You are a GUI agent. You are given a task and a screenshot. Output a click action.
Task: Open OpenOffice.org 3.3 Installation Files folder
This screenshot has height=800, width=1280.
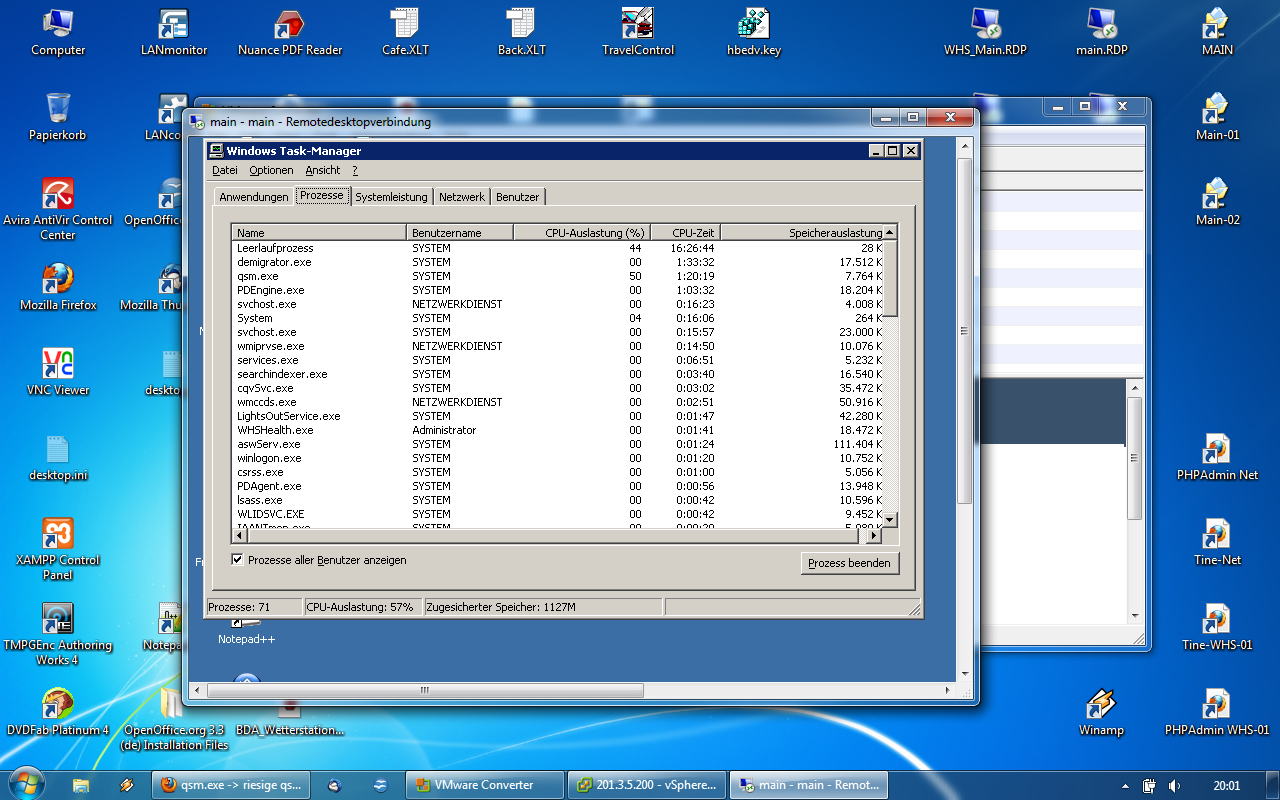point(174,719)
